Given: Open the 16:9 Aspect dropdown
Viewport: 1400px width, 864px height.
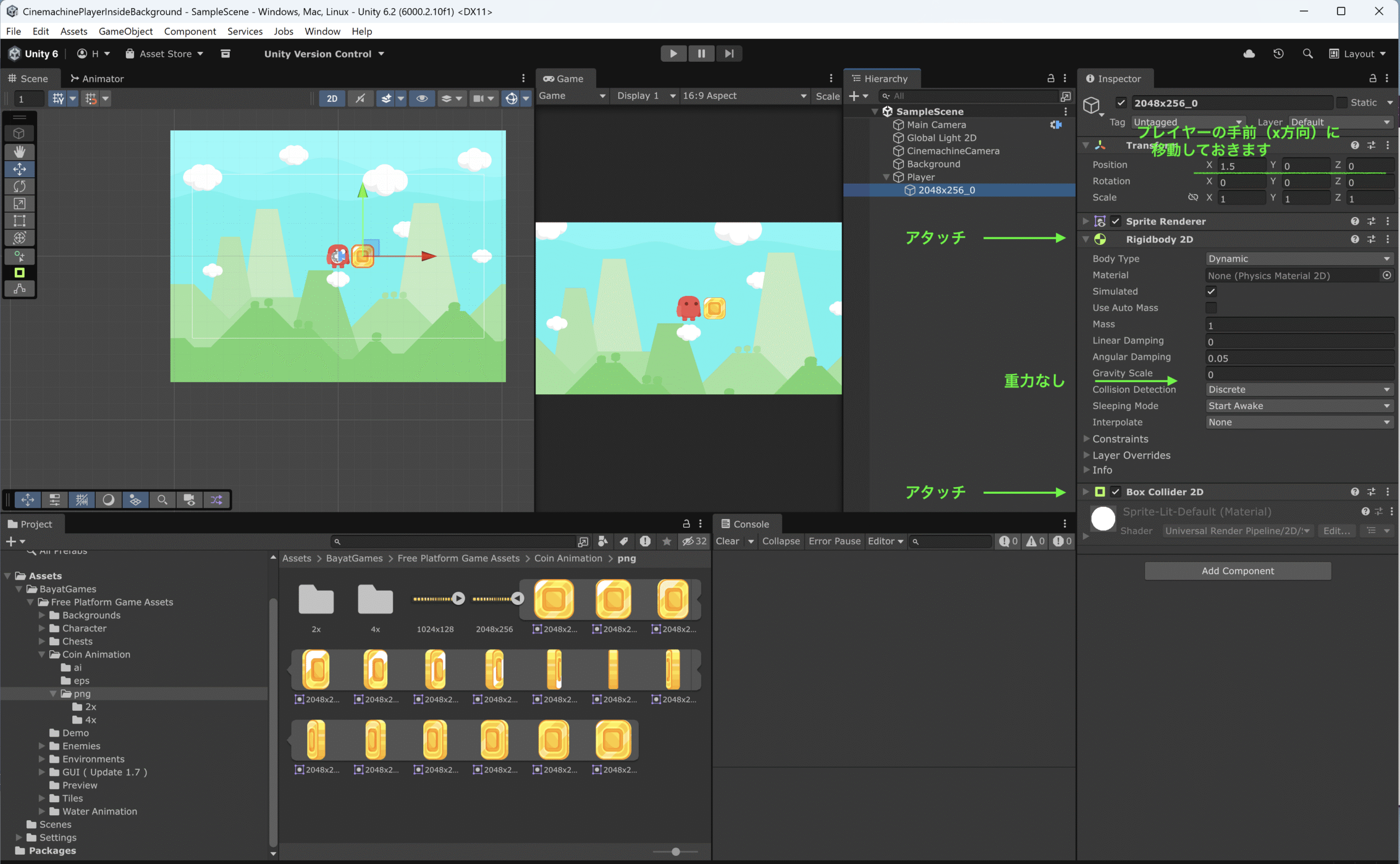Looking at the screenshot, I should [743, 96].
